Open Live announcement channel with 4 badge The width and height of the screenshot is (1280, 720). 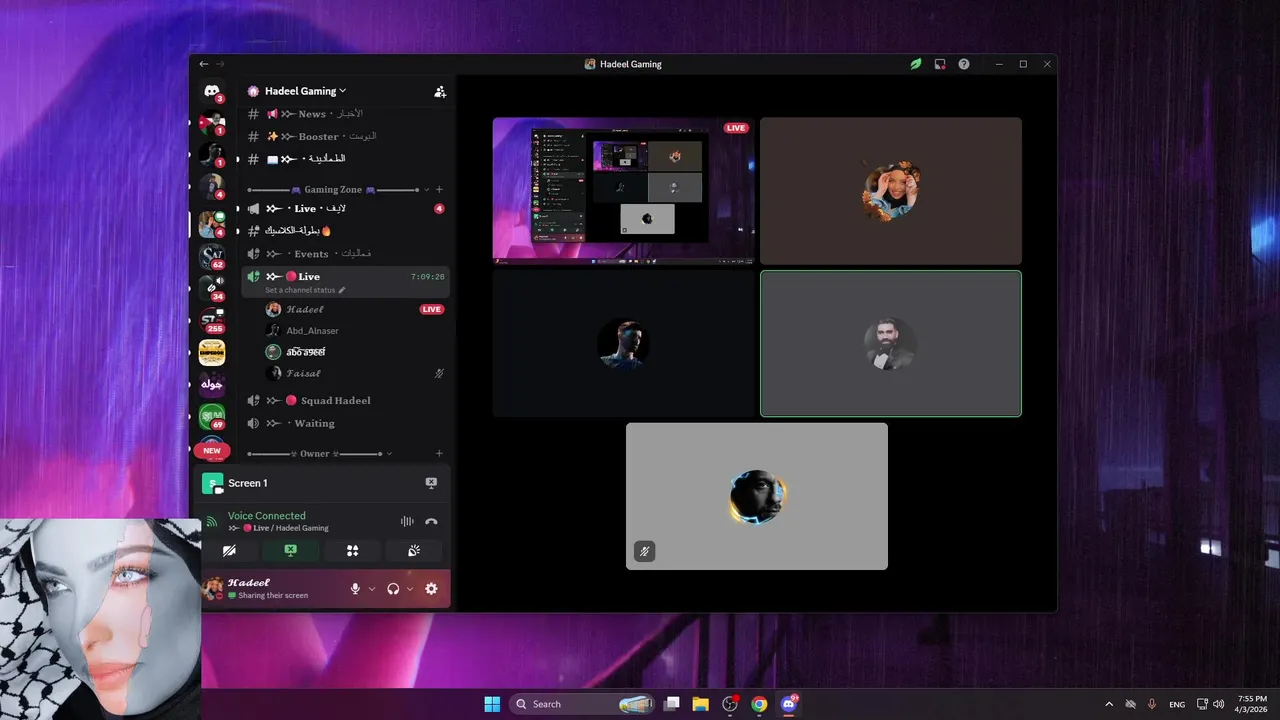(x=345, y=208)
